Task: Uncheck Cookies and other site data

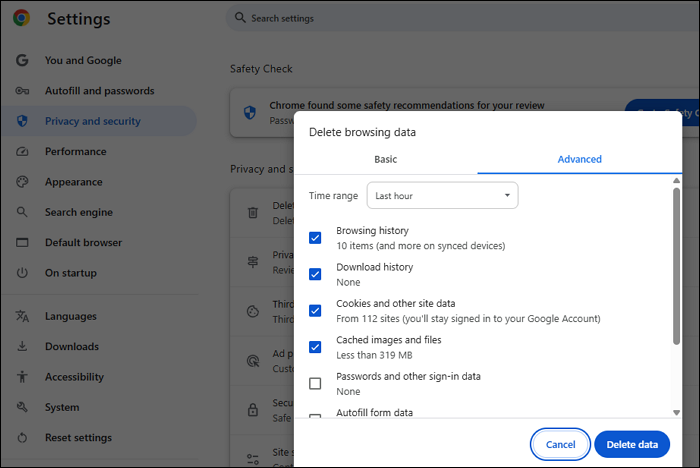Action: 315,310
